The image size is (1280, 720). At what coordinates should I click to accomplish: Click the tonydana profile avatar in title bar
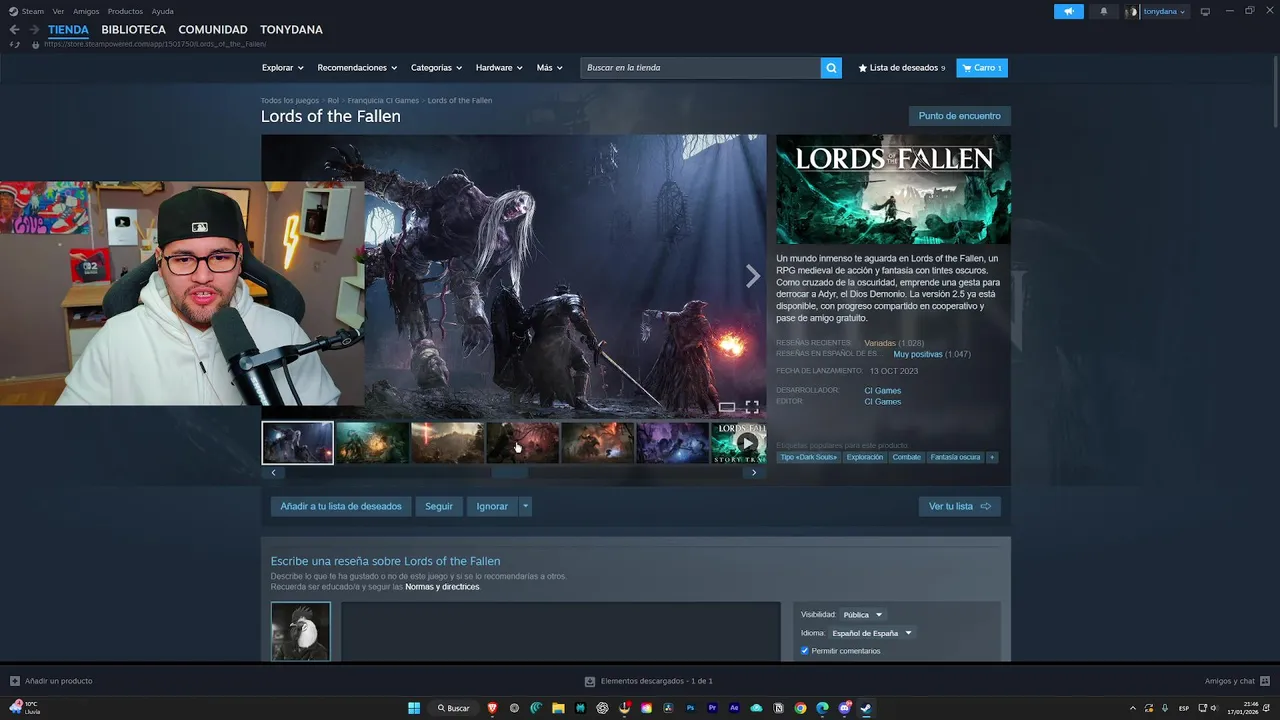(x=1132, y=12)
